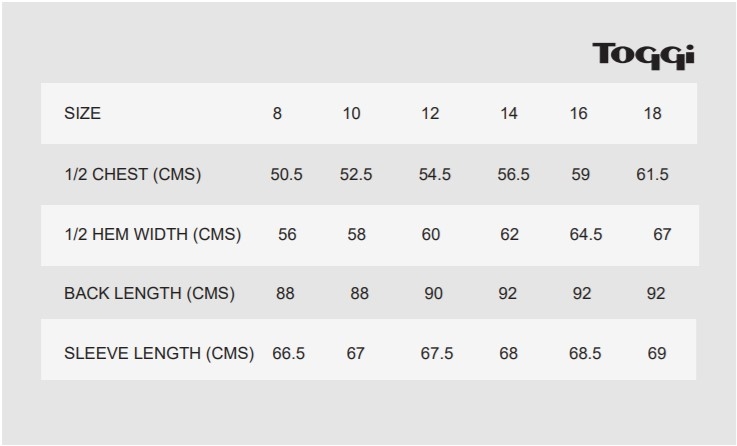Image resolution: width=737 pixels, height=446 pixels.
Task: Click size 18 column header
Action: tap(652, 113)
